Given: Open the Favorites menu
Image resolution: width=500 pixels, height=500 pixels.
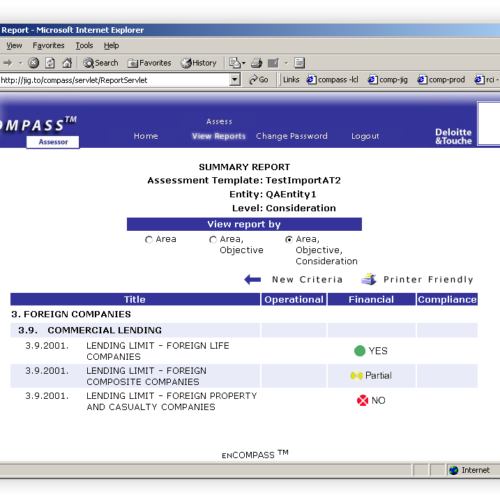Looking at the screenshot, I should pos(48,45).
